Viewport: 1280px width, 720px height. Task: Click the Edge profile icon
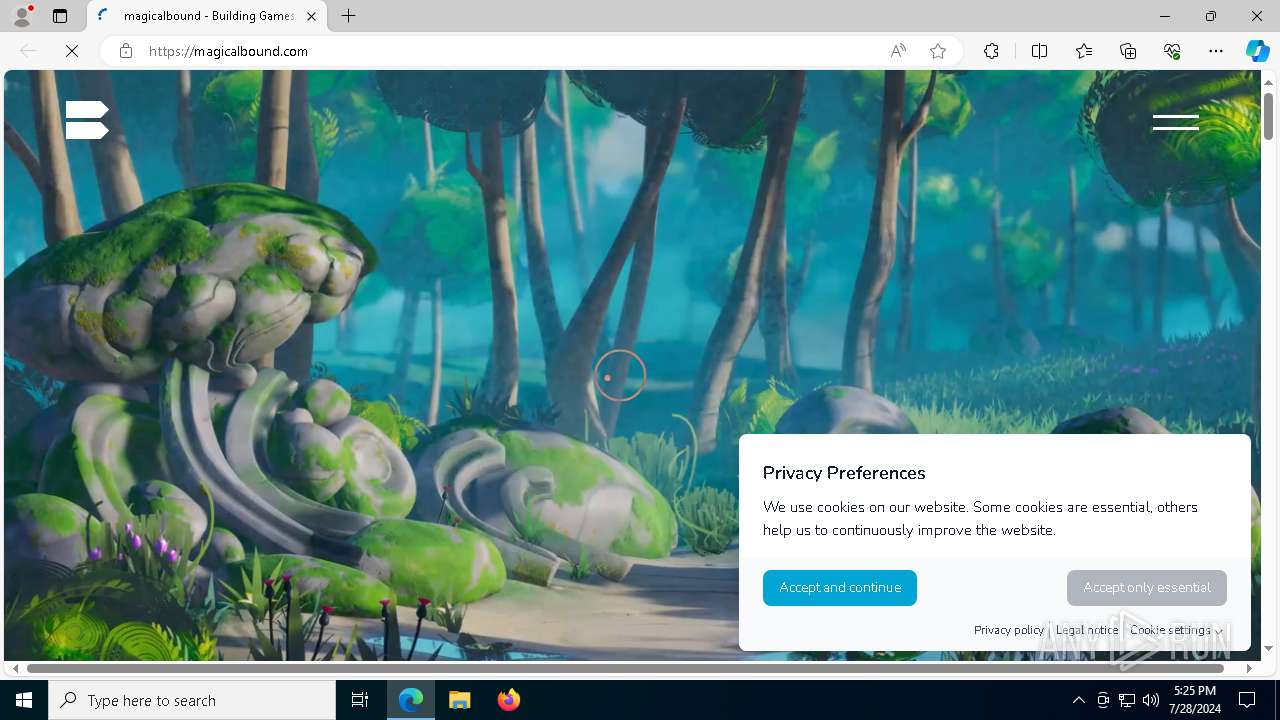(x=21, y=16)
